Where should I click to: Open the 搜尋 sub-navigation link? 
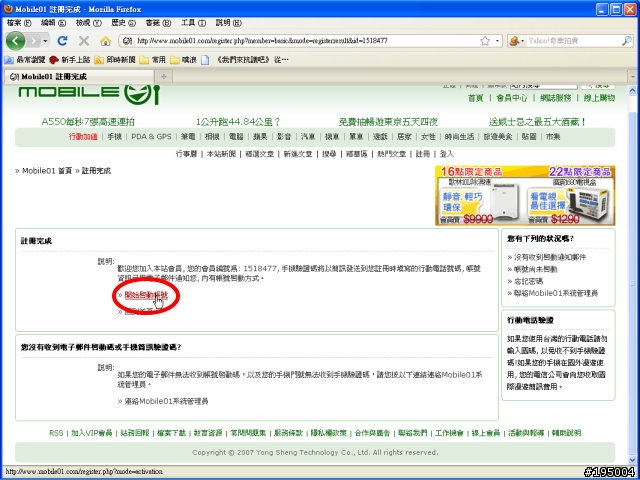click(329, 154)
